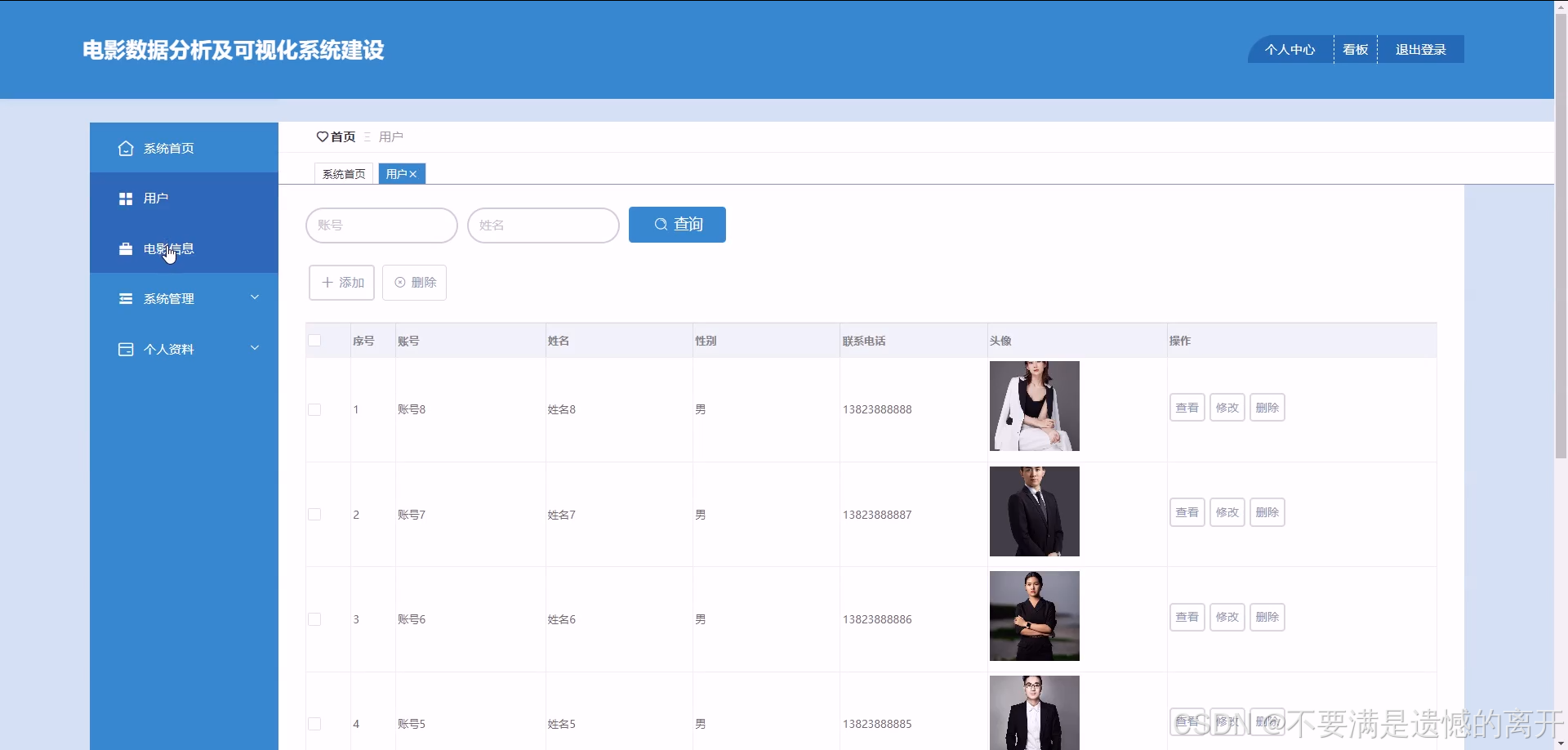Check the checkbox for row 账号8
This screenshot has width=1568, height=750.
pos(314,410)
